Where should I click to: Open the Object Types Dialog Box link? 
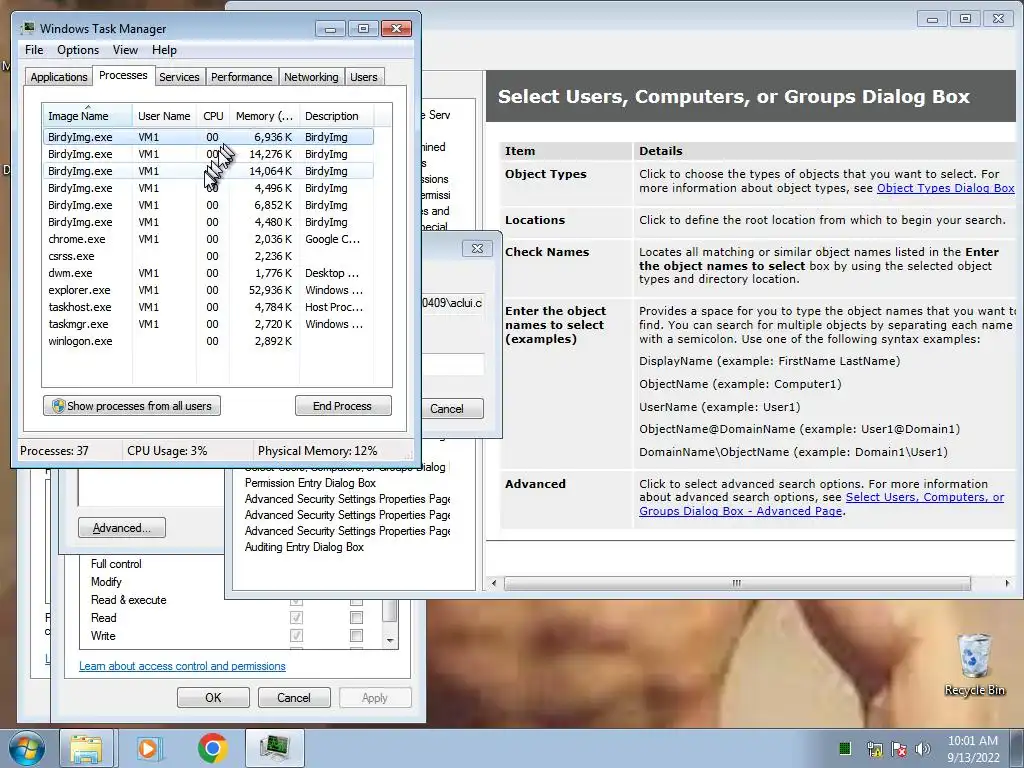pyautogui.click(x=945, y=188)
